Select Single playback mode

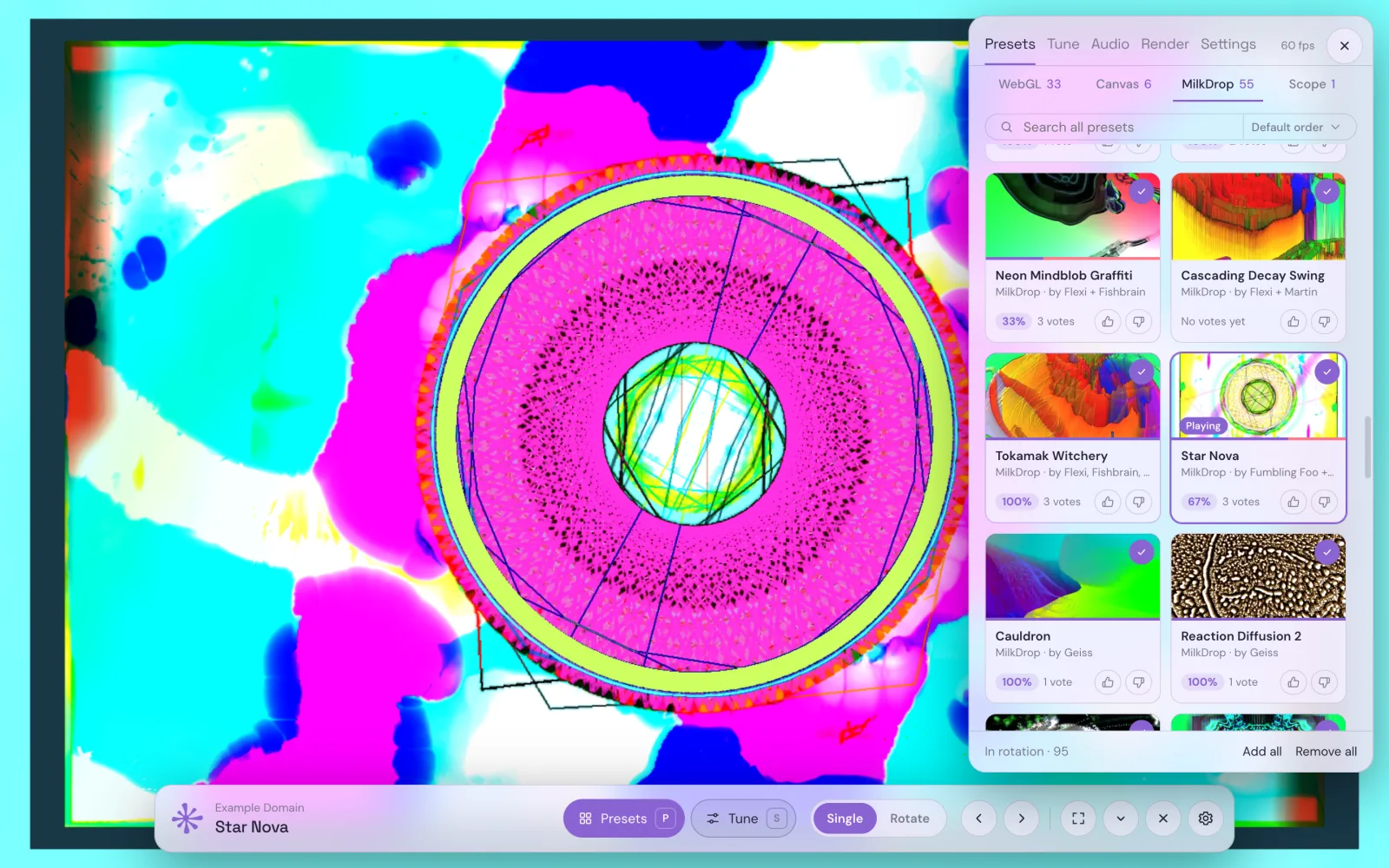click(x=845, y=819)
